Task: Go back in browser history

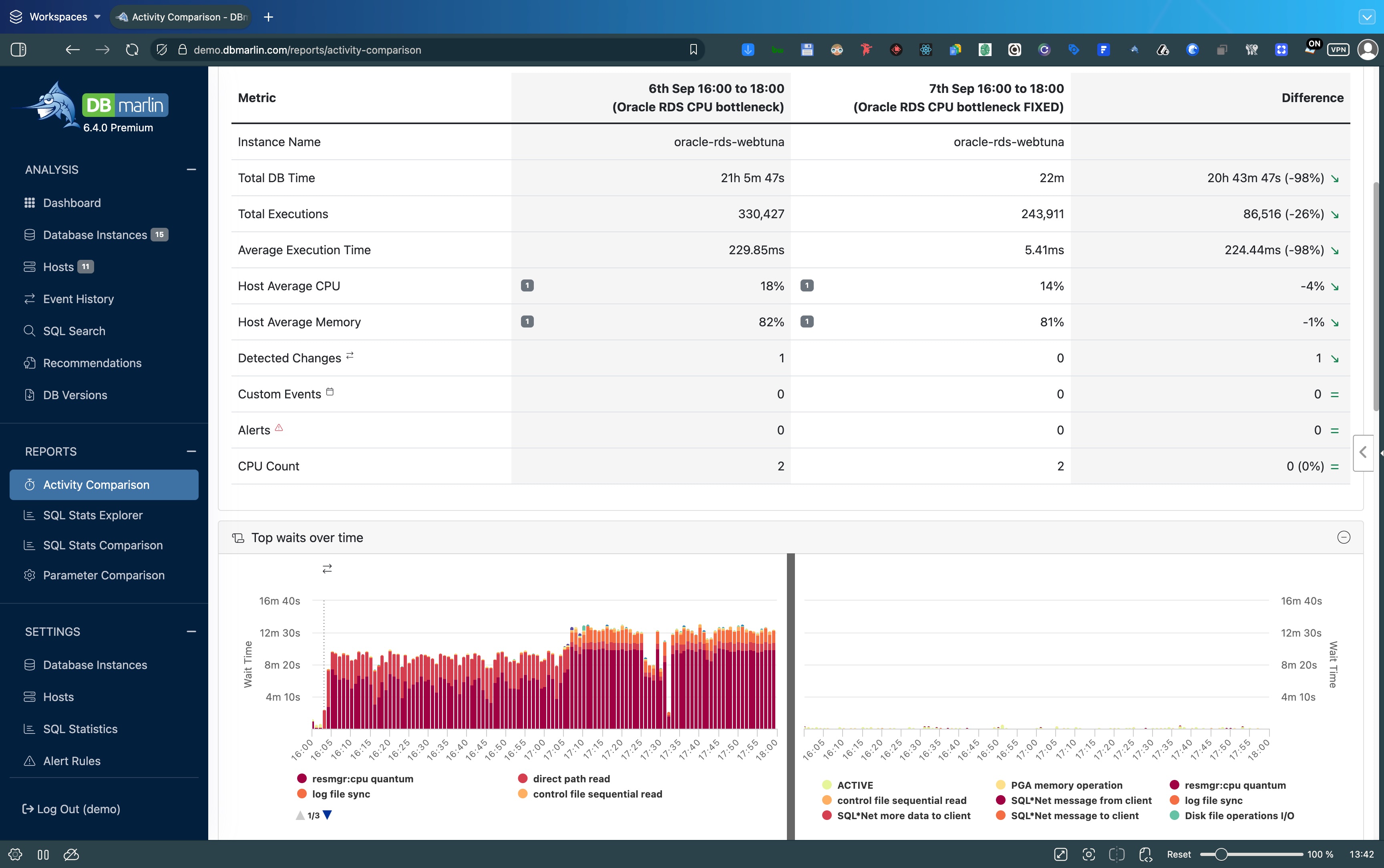Action: point(72,50)
